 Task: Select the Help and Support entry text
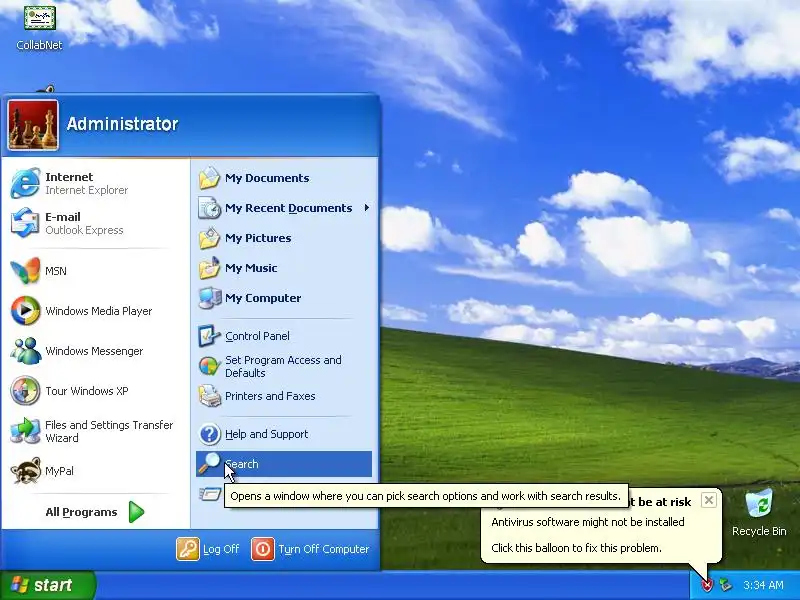click(266, 434)
